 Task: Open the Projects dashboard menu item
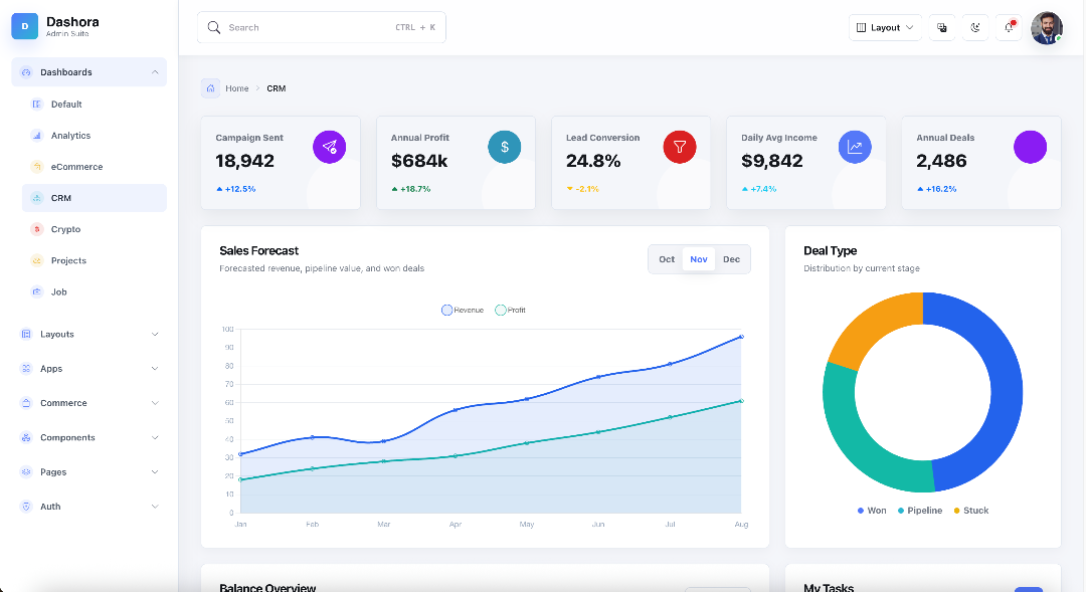coord(94,260)
